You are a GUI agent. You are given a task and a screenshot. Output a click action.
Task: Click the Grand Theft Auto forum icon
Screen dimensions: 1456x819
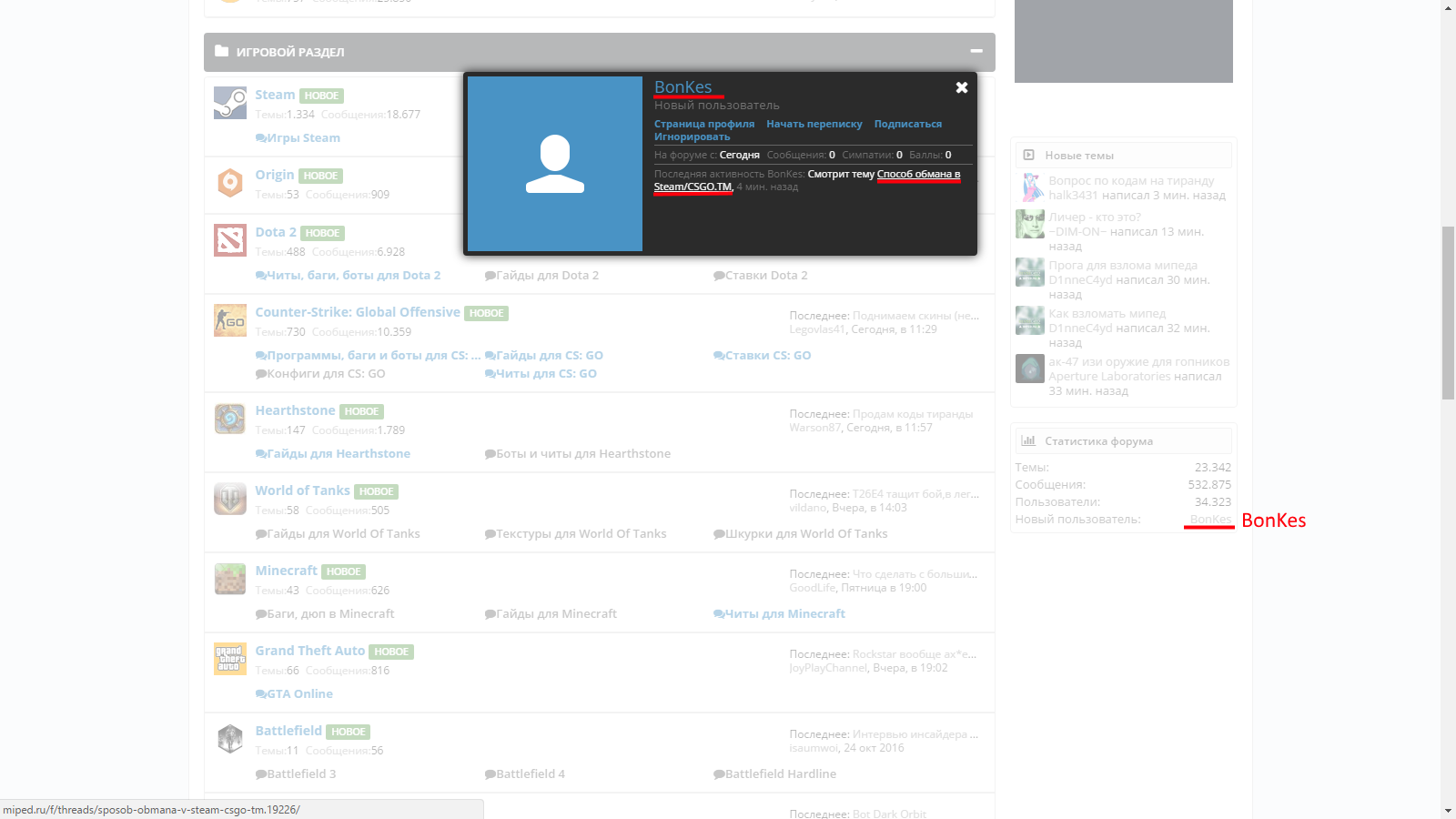click(230, 659)
